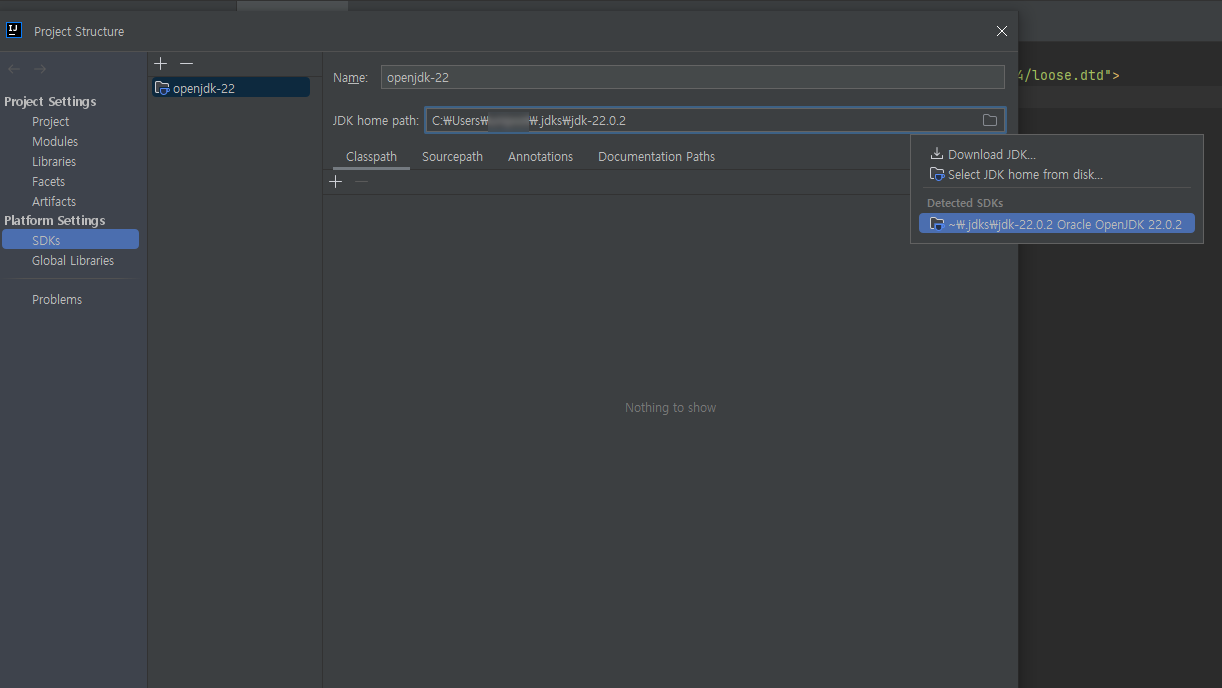This screenshot has height=688, width=1222.
Task: Open Libraries settings page
Action: point(54,161)
